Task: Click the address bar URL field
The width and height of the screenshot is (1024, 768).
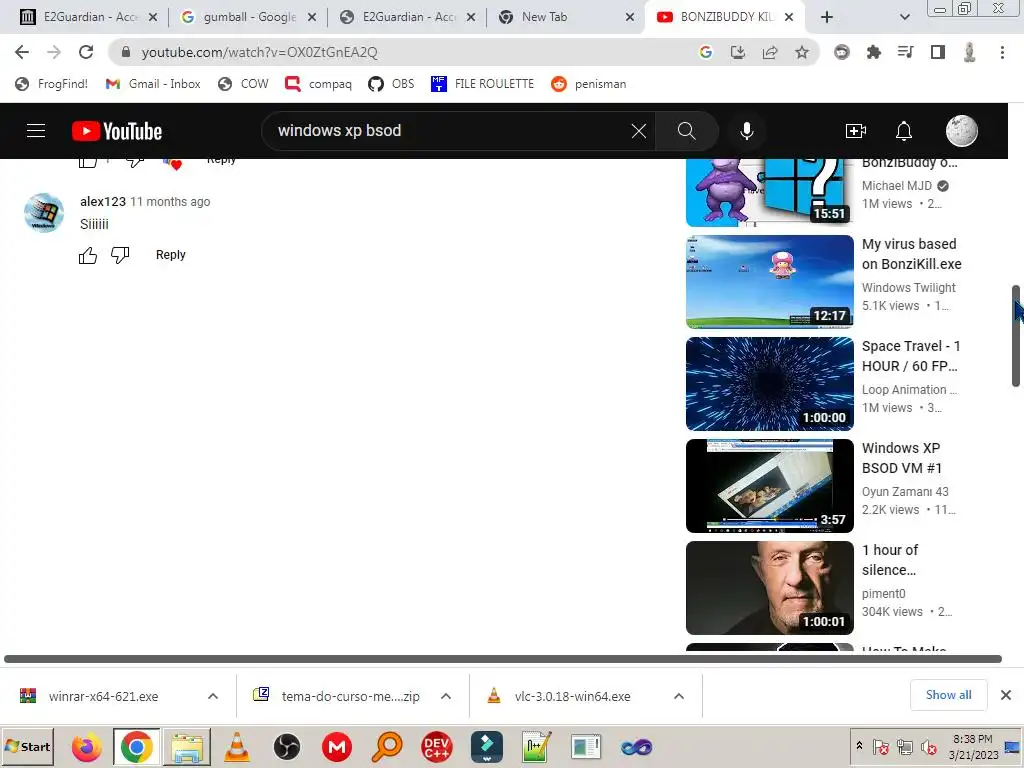Action: (x=405, y=52)
